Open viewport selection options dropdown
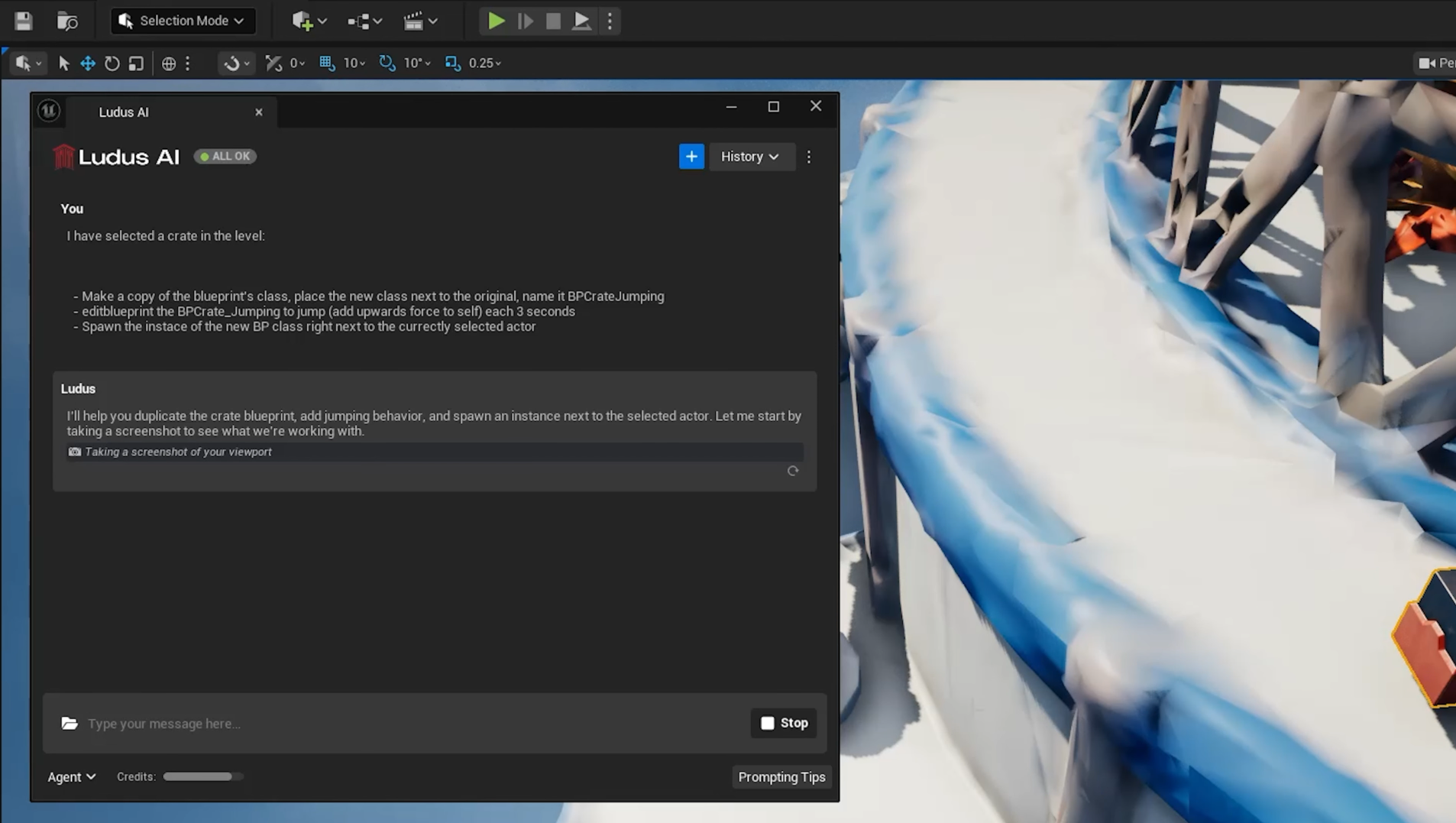This screenshot has width=1456, height=823. (x=28, y=63)
